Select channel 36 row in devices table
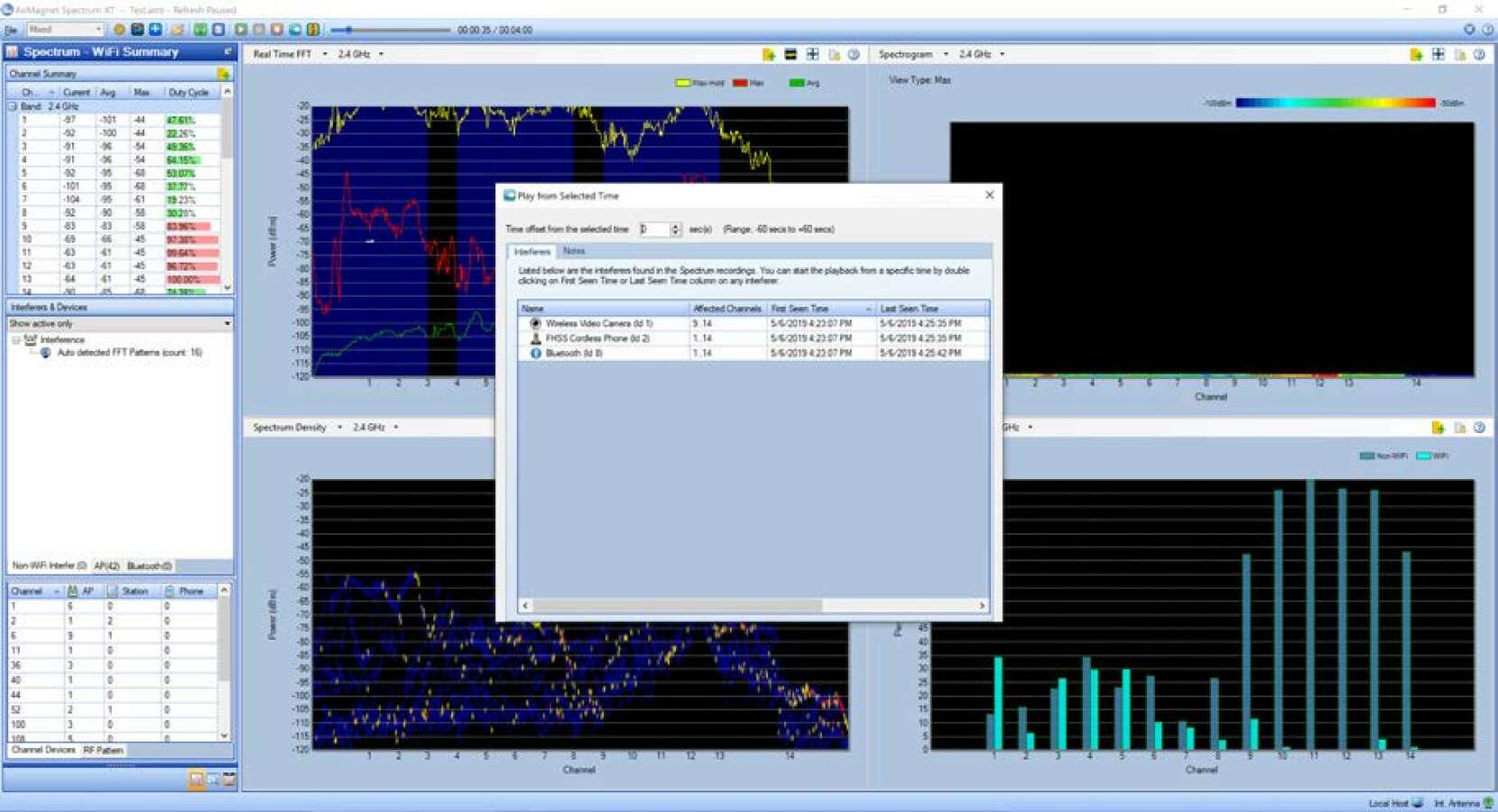The width and height of the screenshot is (1498, 812). click(112, 665)
